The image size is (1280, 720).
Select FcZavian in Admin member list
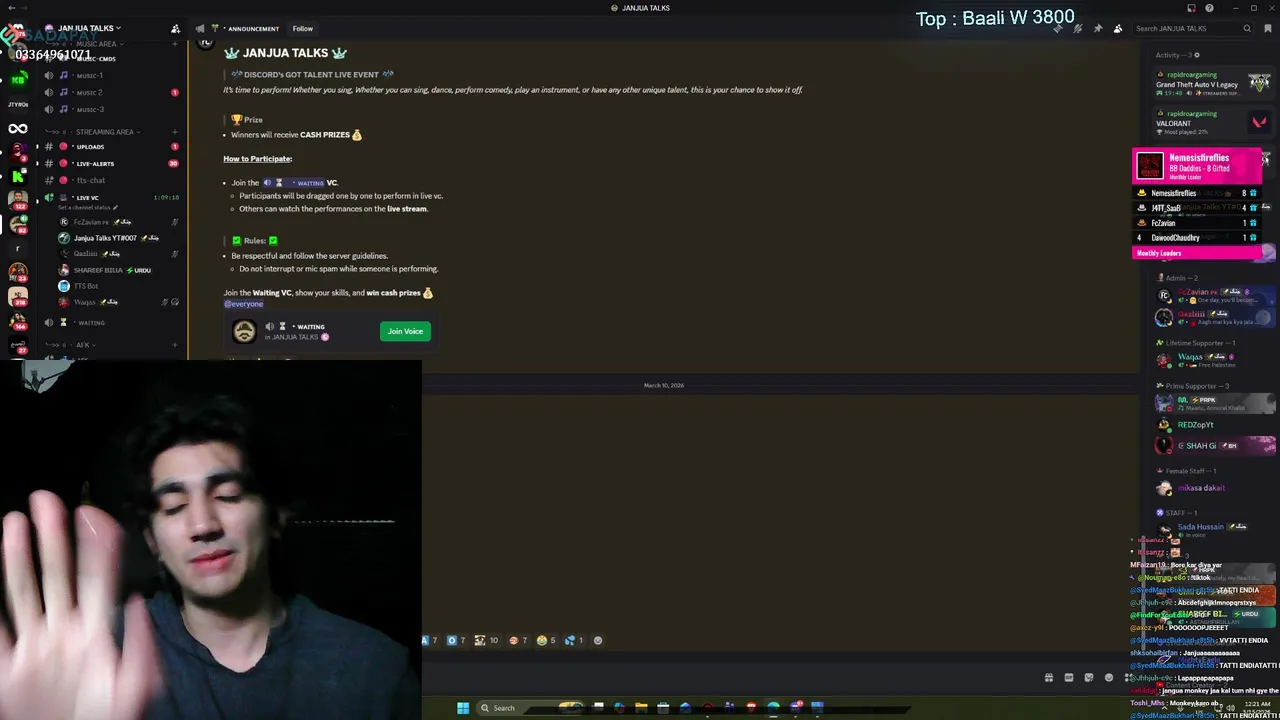tap(1213, 295)
